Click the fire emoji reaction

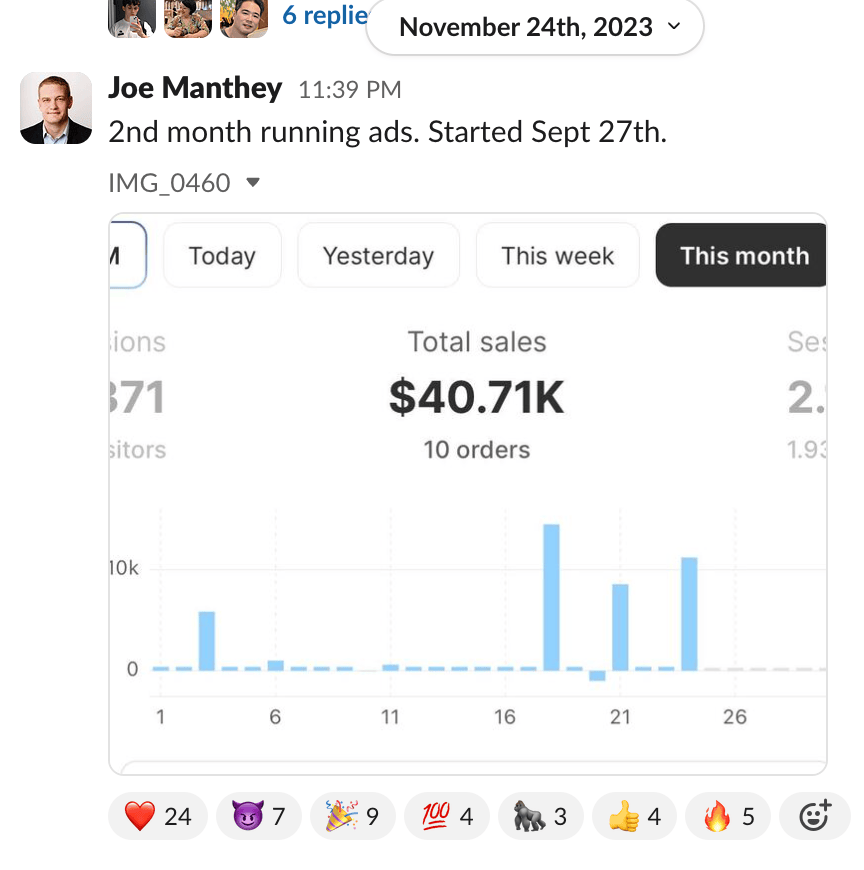coord(726,817)
